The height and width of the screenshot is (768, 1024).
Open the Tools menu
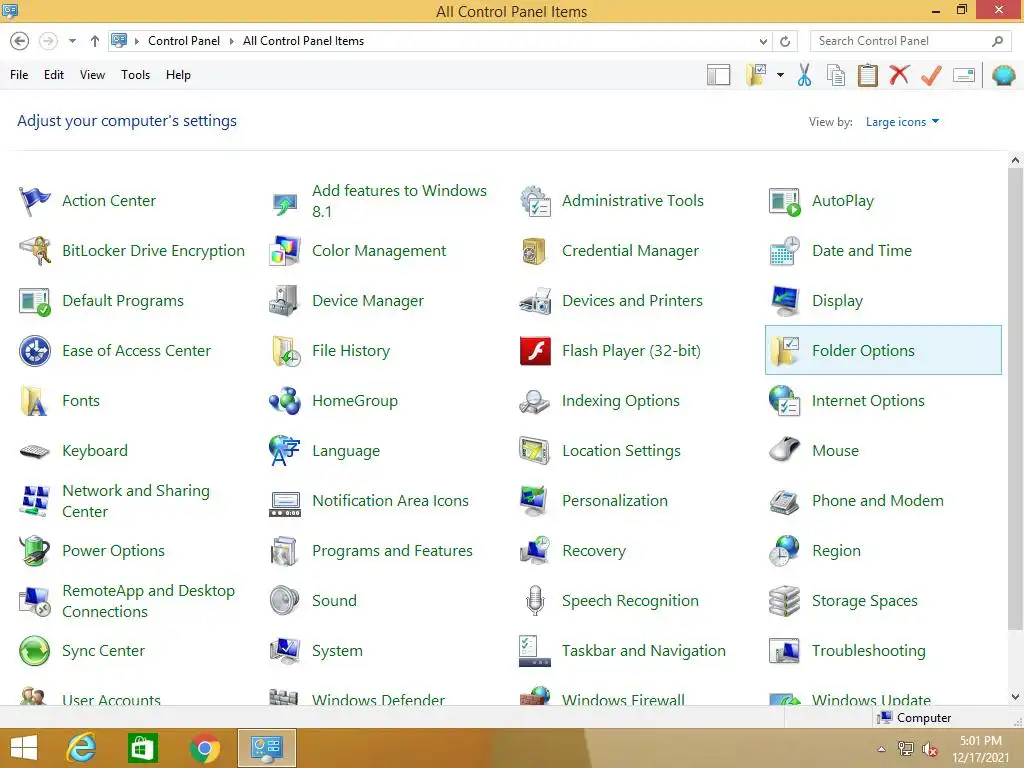(135, 75)
